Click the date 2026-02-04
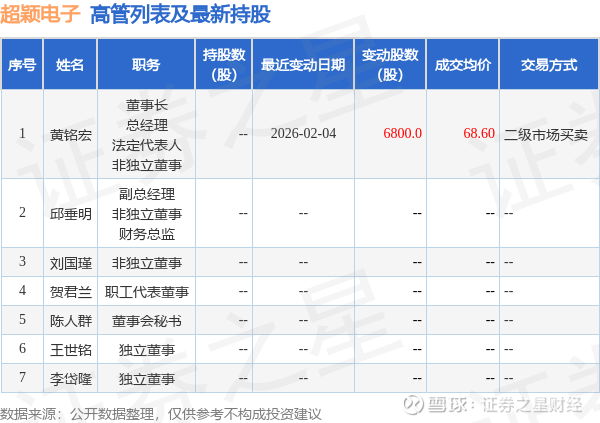The height and width of the screenshot is (423, 600). (303, 133)
